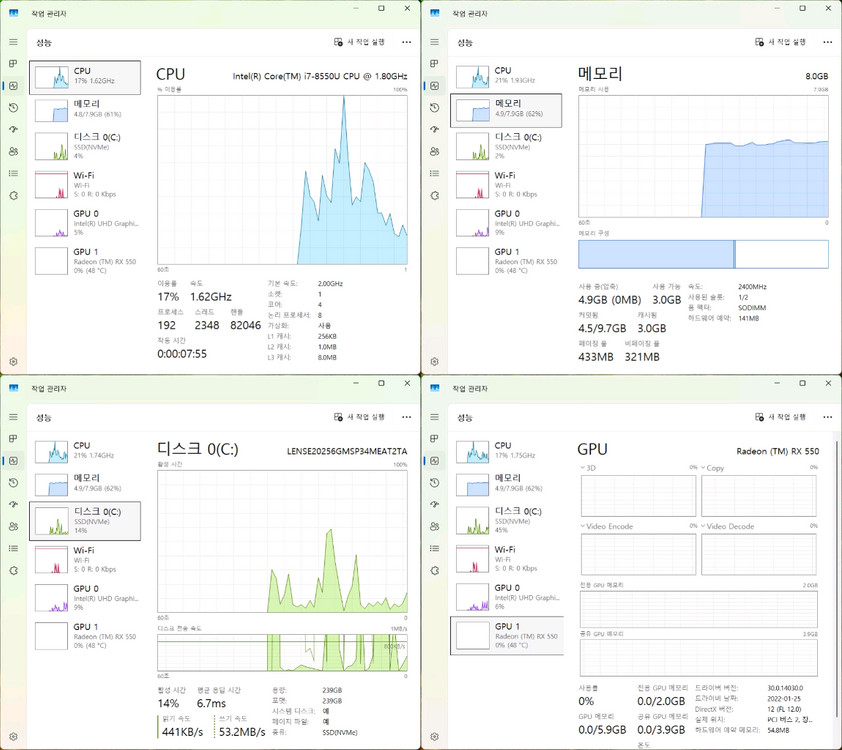Open Startup apps icon in Disk details window
The width and height of the screenshot is (842, 750).
point(13,505)
